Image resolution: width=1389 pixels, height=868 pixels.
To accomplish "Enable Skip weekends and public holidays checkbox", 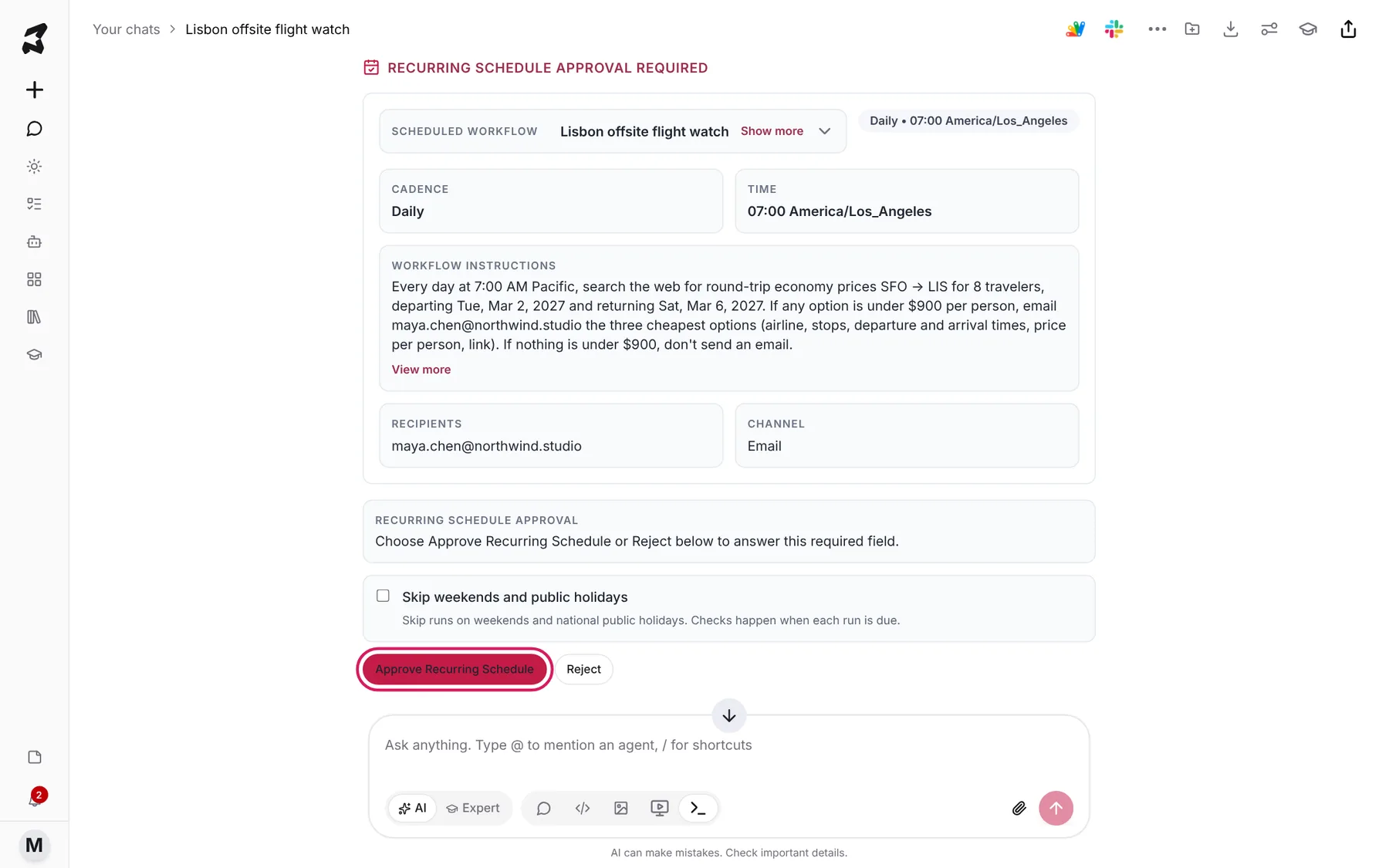I will (x=383, y=596).
